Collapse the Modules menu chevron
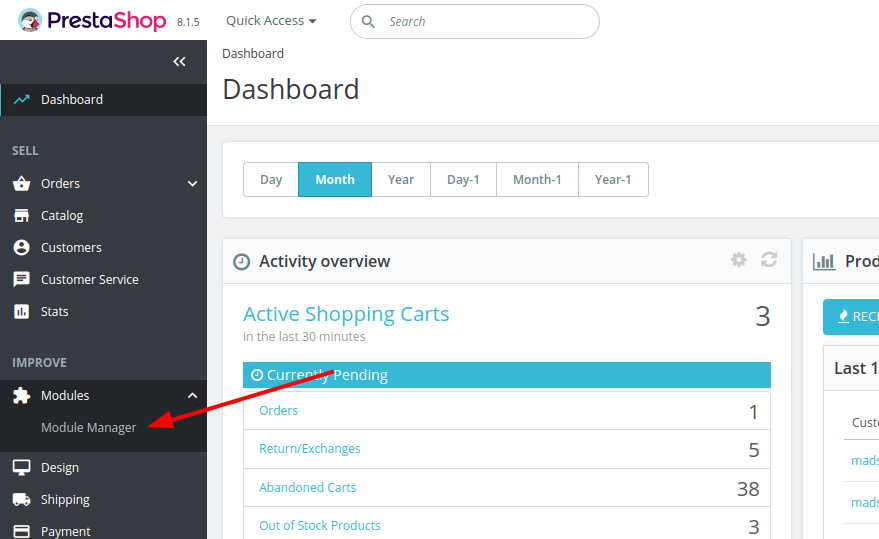Viewport: 879px width, 539px height. (193, 396)
